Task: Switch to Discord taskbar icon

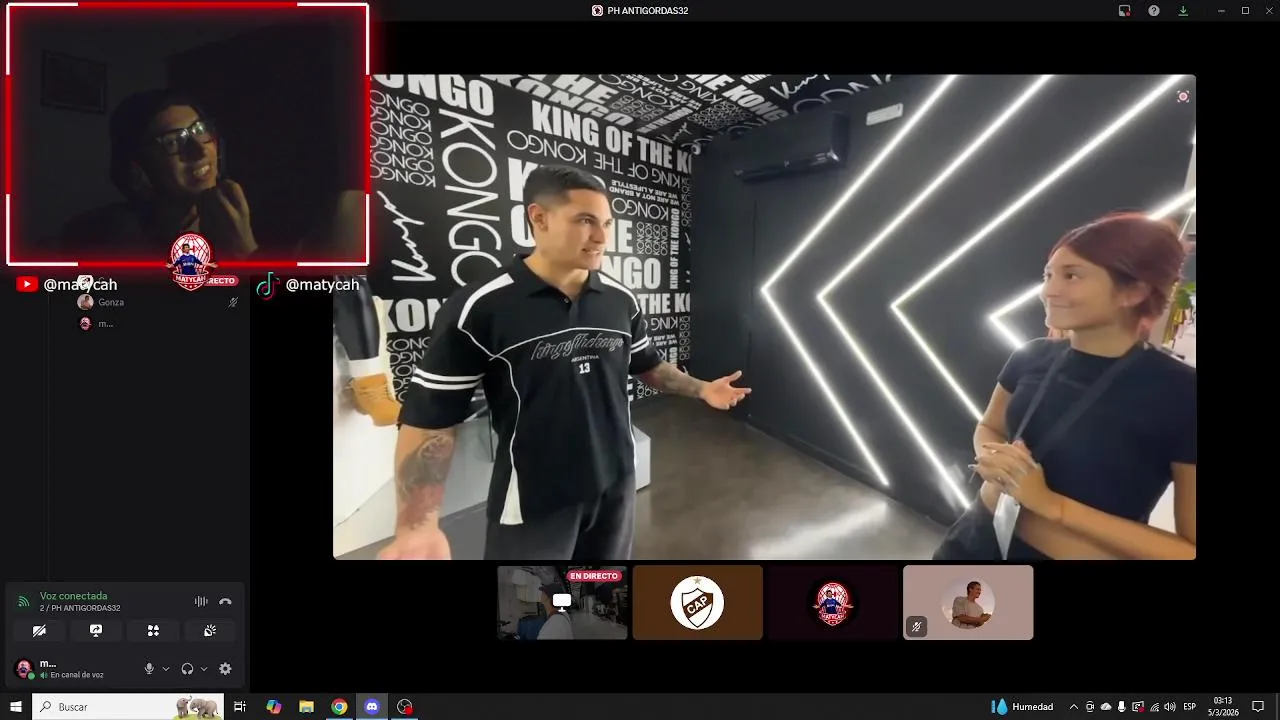Action: [x=372, y=707]
